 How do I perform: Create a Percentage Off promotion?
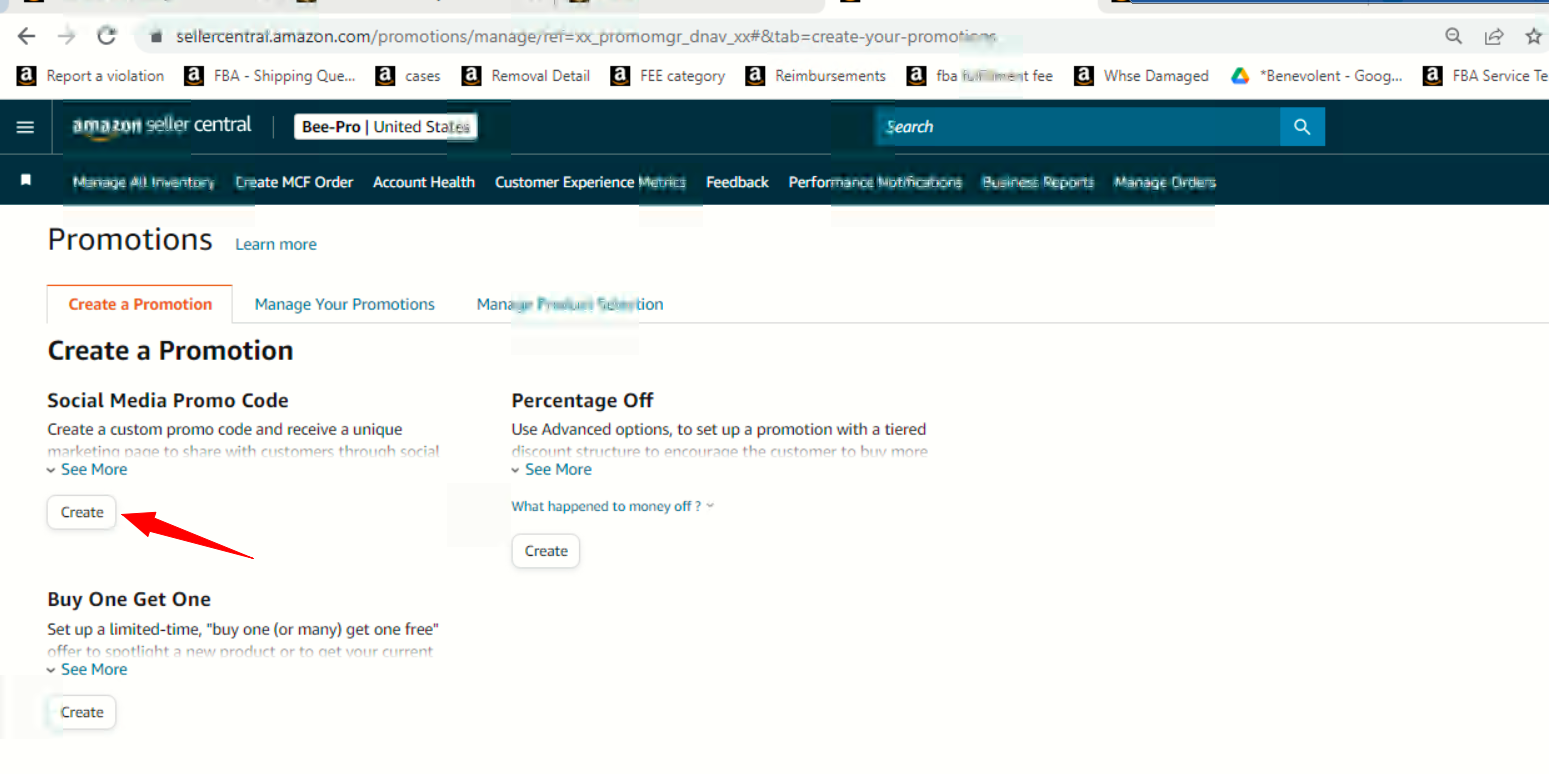point(546,551)
